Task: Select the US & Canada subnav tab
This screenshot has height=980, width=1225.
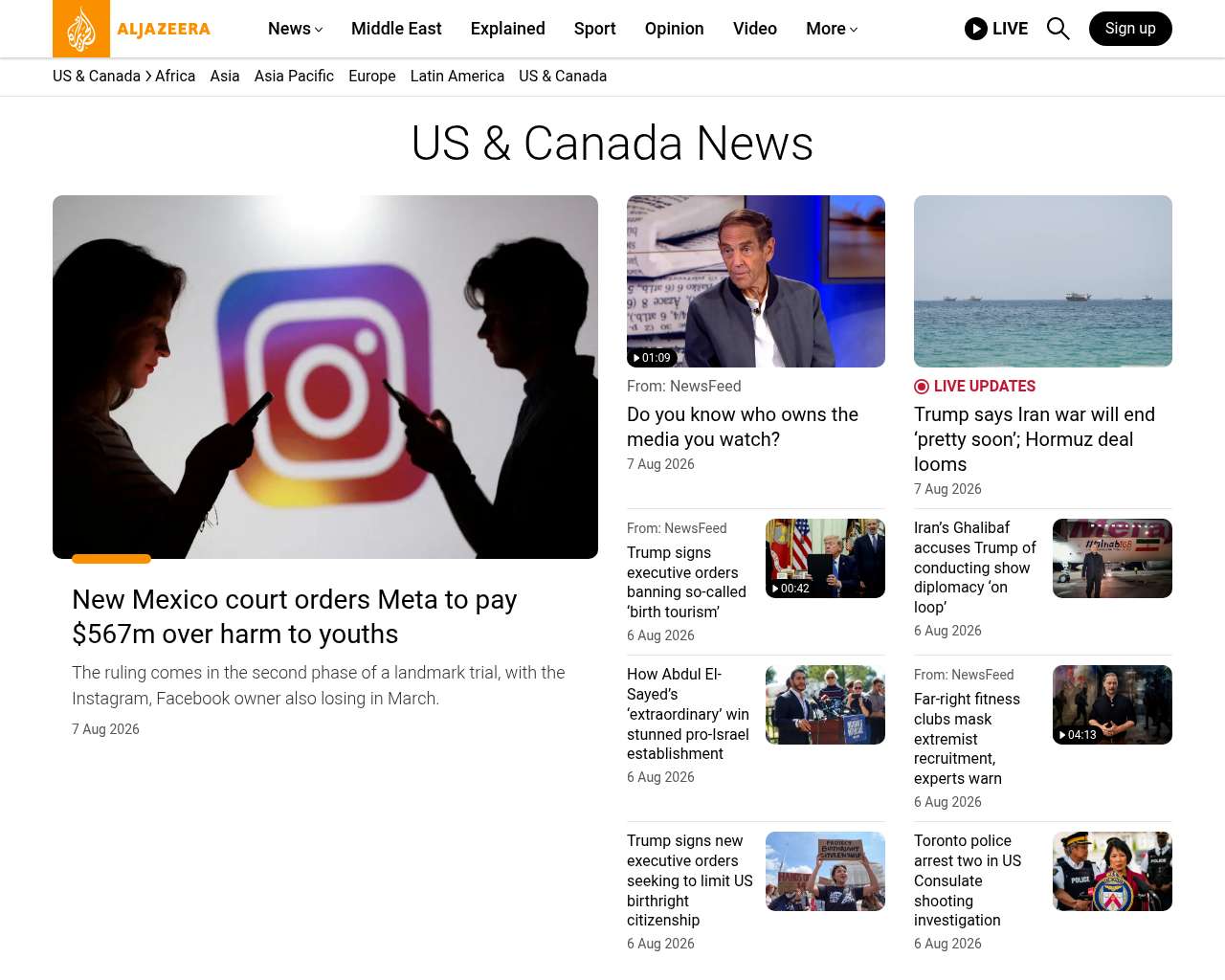Action: point(563,77)
